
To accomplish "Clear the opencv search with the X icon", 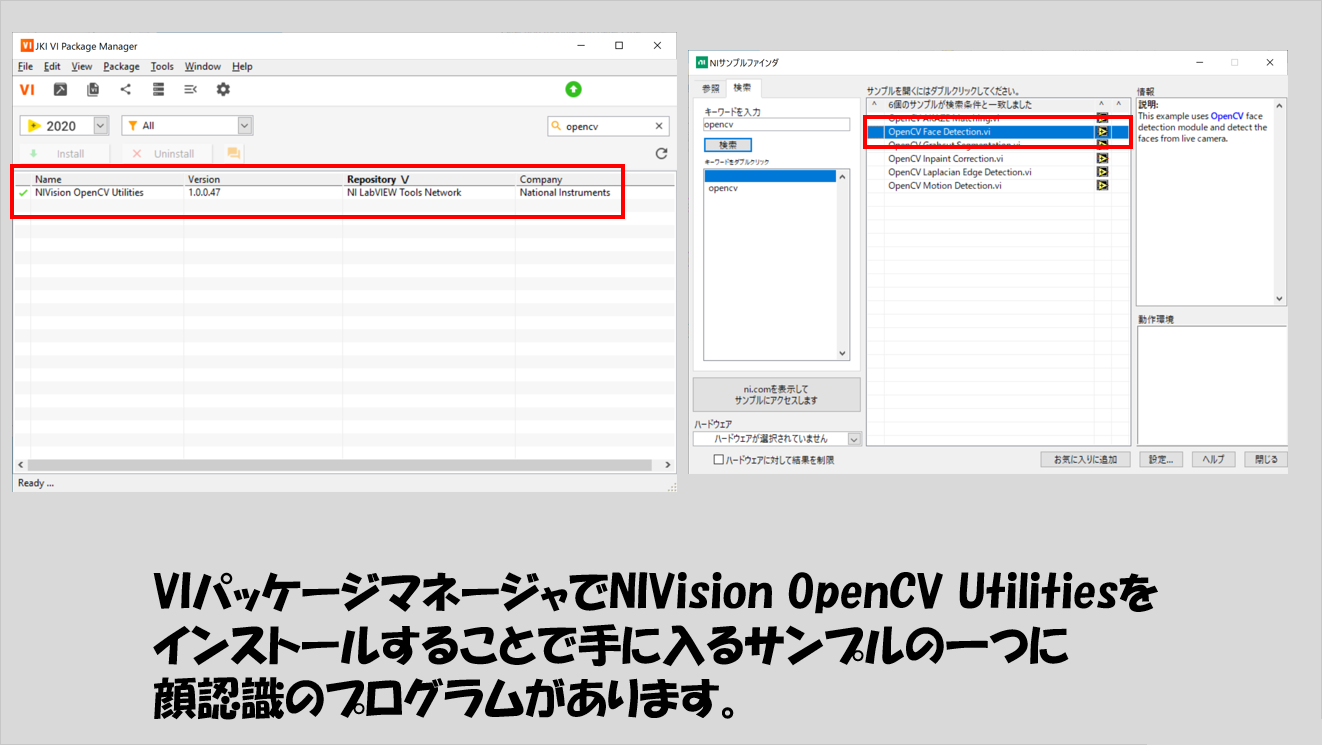I will (x=659, y=126).
